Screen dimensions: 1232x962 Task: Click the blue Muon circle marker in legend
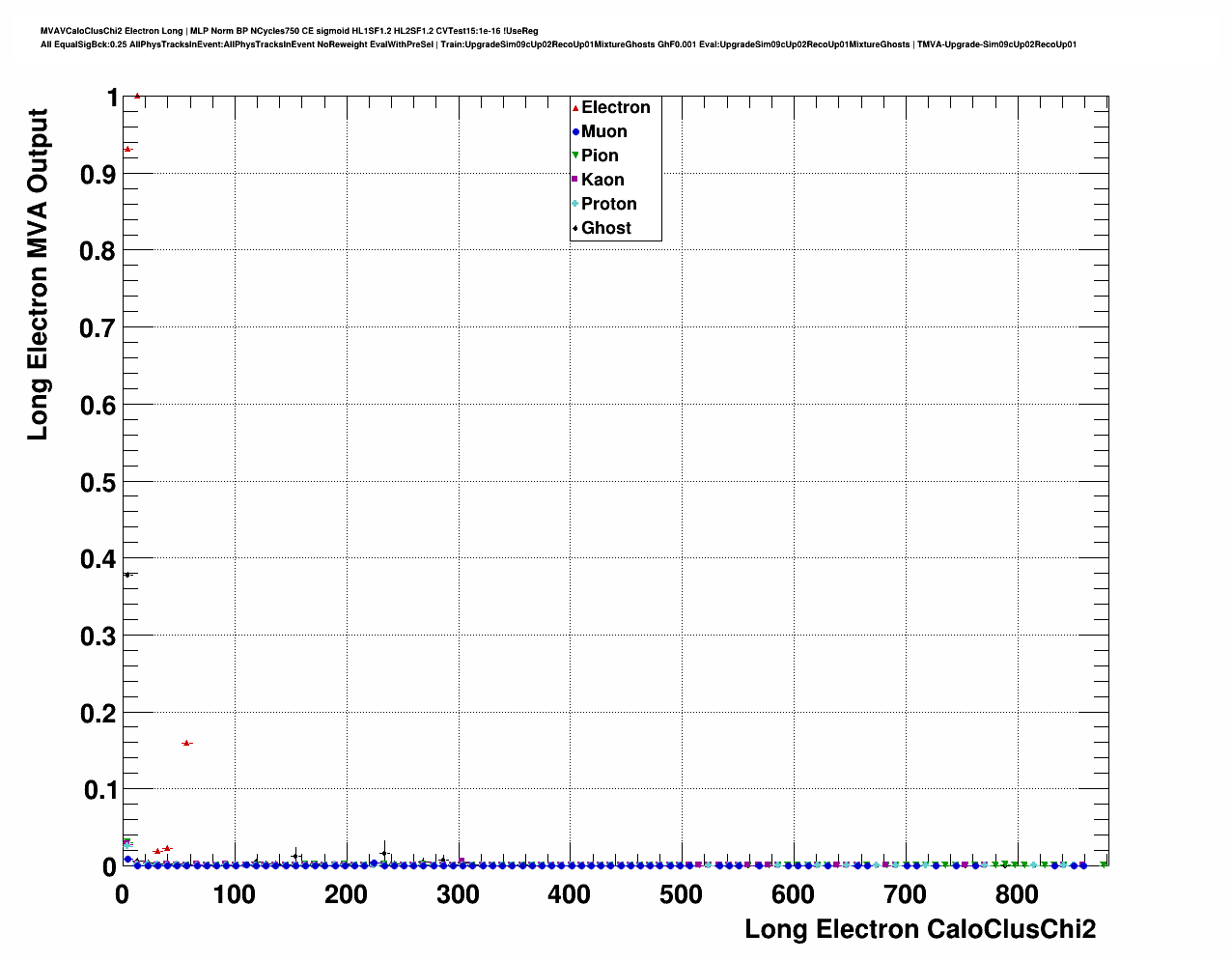575,132
